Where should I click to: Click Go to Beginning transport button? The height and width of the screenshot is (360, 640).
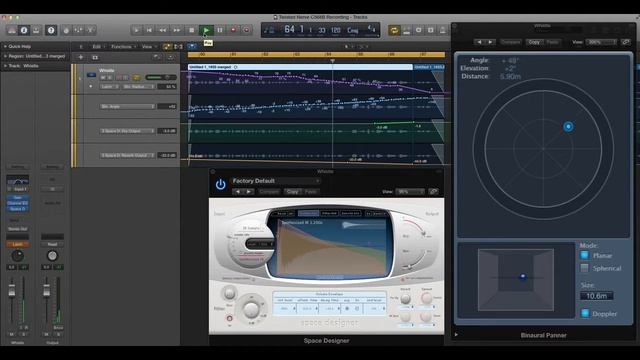[149, 30]
